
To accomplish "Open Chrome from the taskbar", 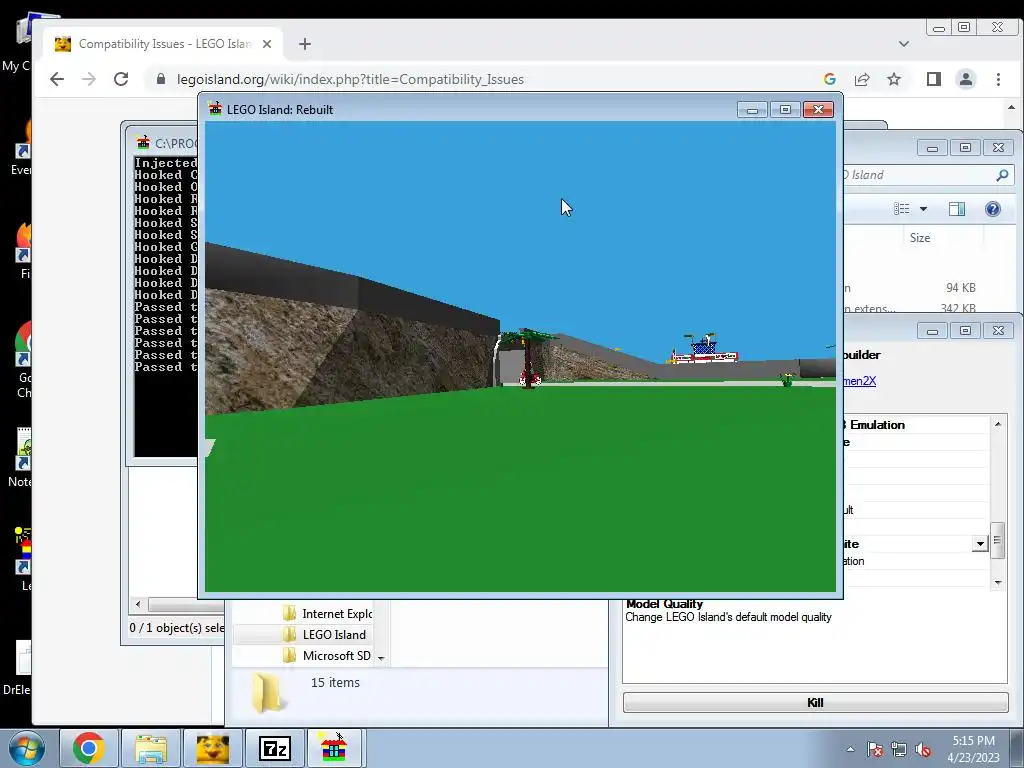I will [x=89, y=748].
